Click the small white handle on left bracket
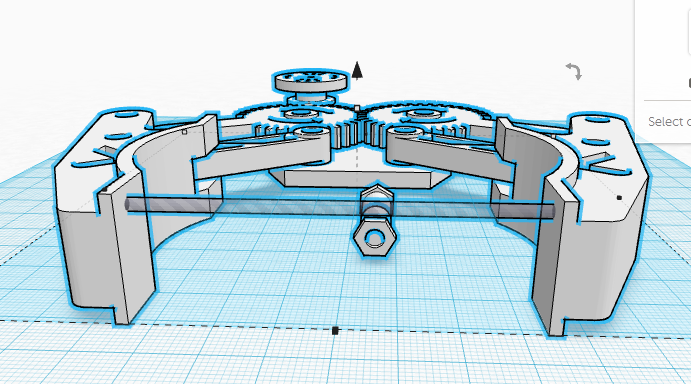691x384 pixels. (x=184, y=131)
